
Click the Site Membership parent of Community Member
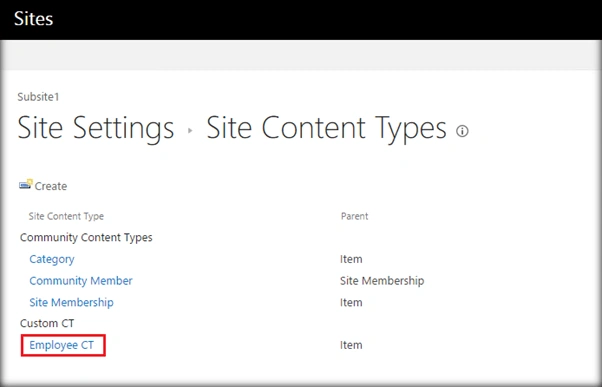point(382,281)
